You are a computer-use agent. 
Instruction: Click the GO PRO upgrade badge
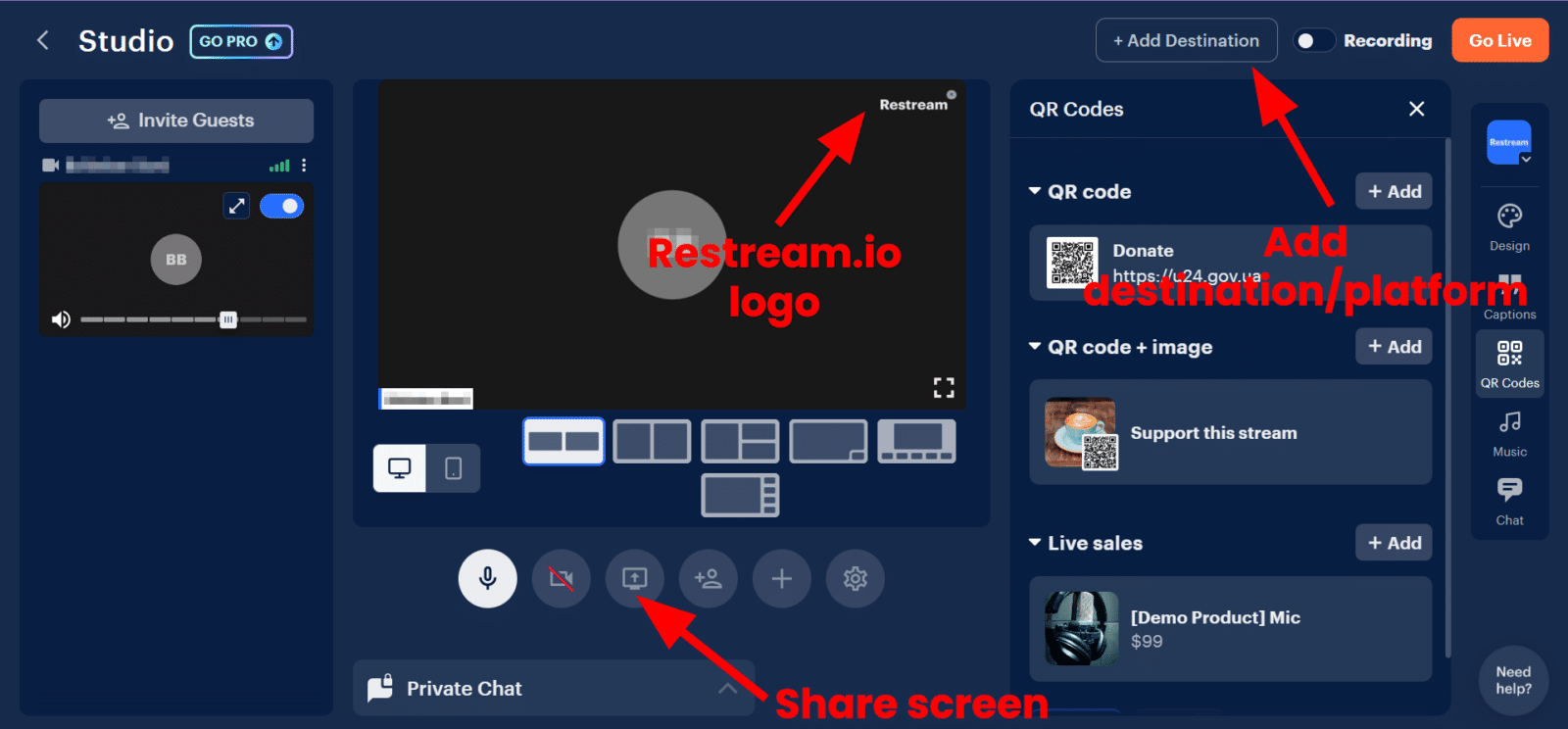click(241, 41)
